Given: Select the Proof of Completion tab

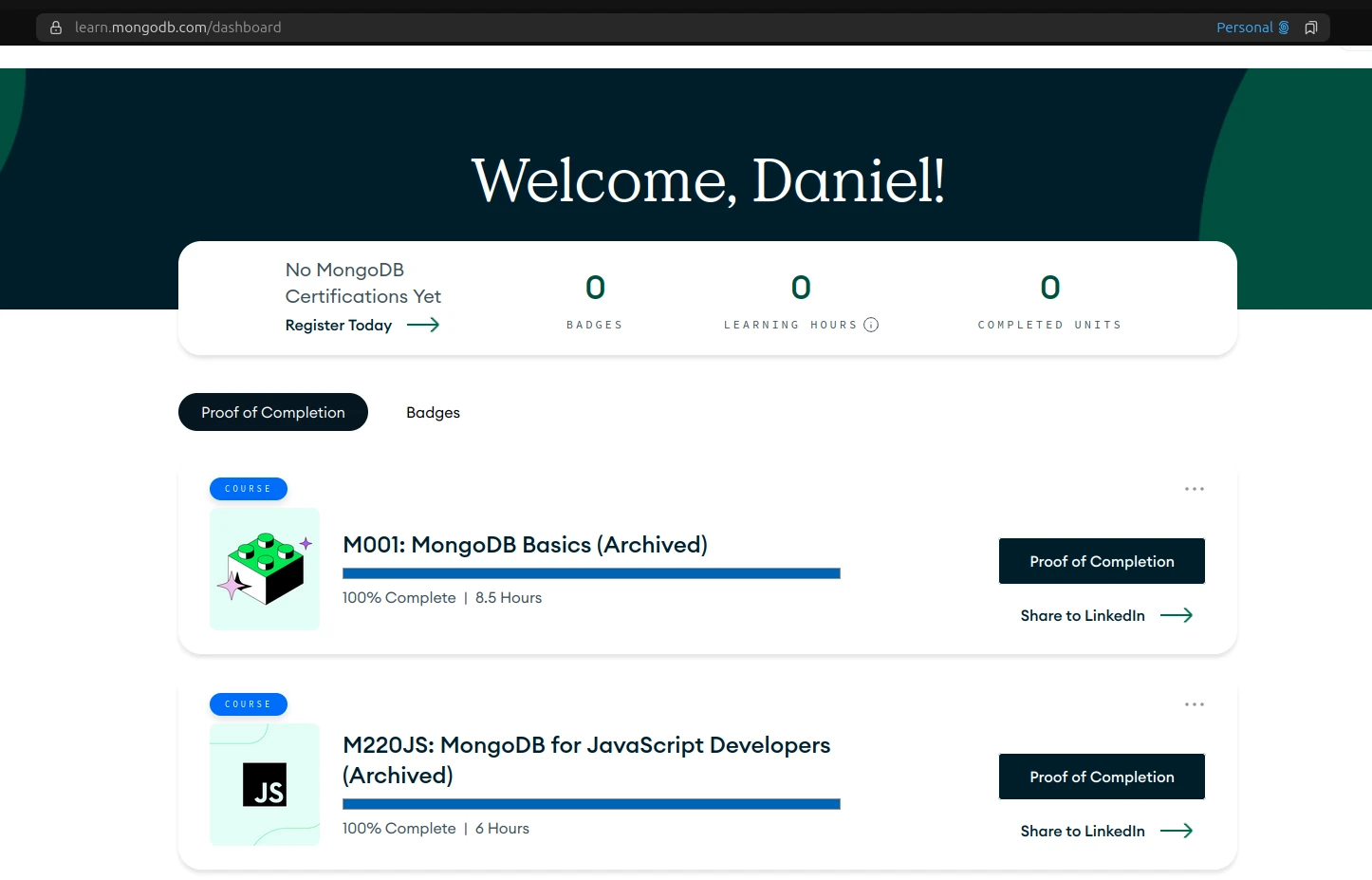Looking at the screenshot, I should tap(272, 412).
